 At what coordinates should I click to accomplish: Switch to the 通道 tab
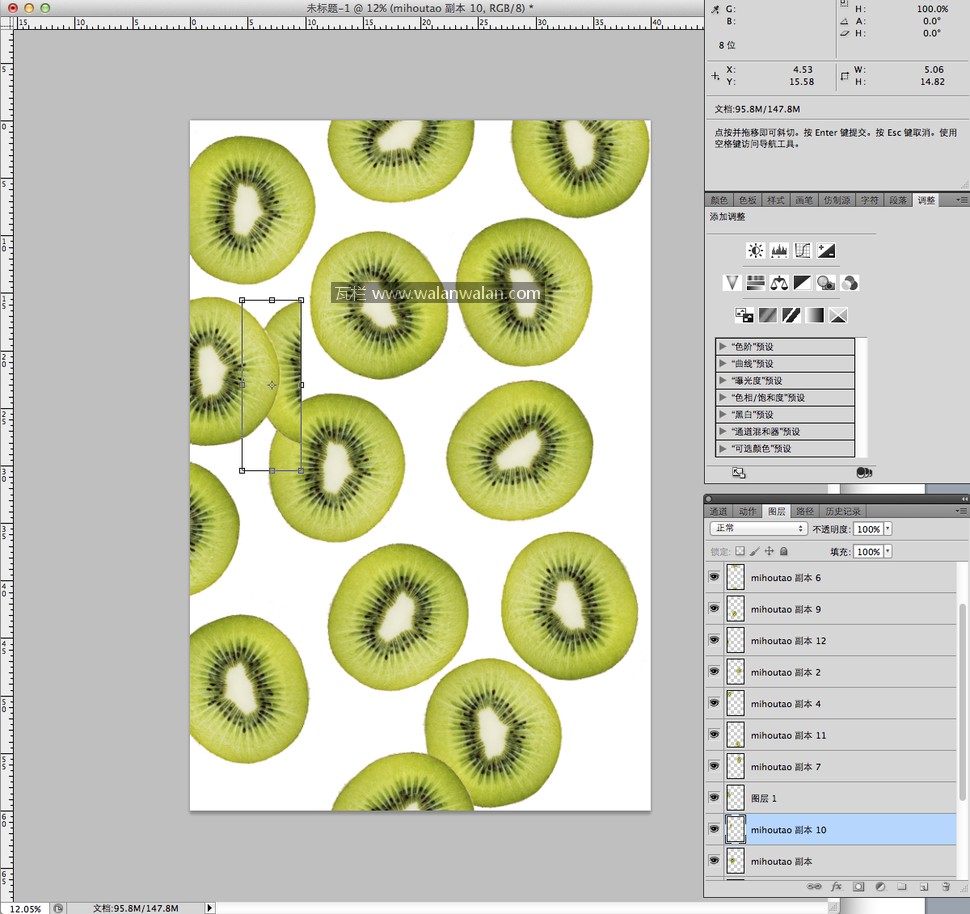pos(718,511)
